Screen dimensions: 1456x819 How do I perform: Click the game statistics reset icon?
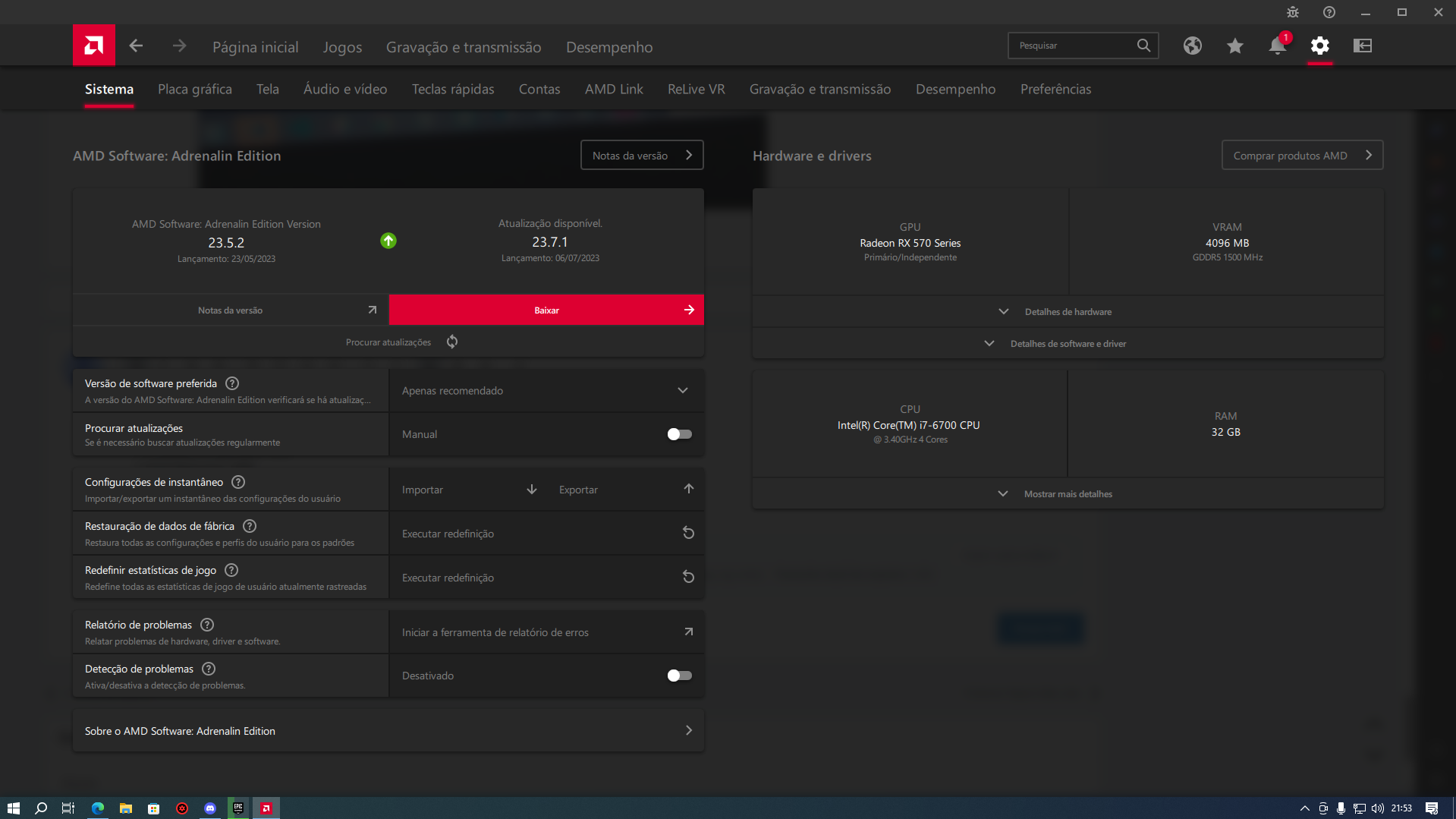(688, 577)
